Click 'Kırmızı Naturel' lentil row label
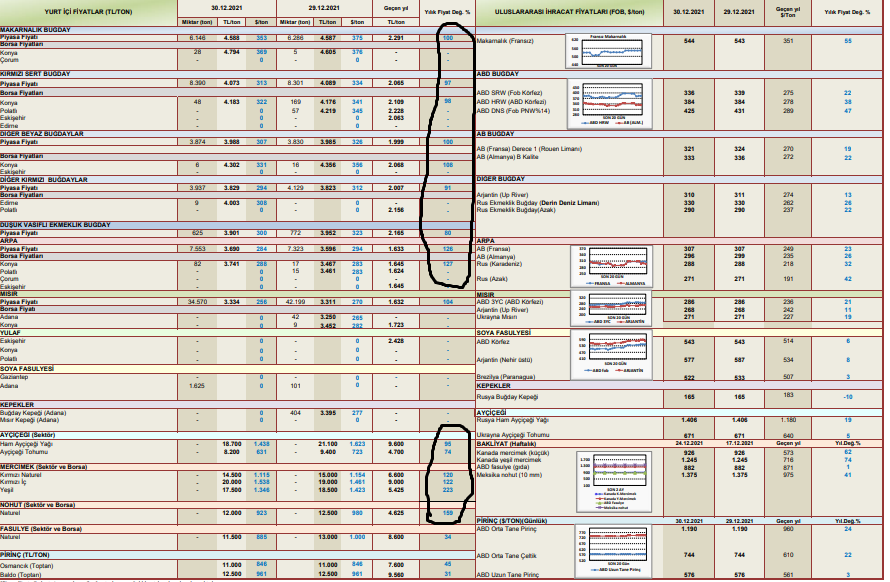This screenshot has width=890, height=582. tap(20, 475)
